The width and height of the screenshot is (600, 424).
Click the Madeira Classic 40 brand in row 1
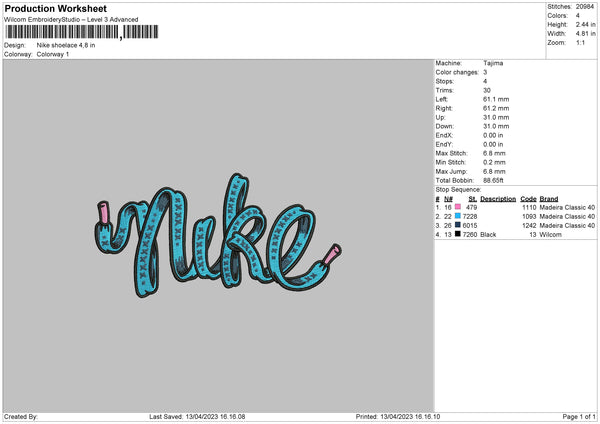click(567, 207)
